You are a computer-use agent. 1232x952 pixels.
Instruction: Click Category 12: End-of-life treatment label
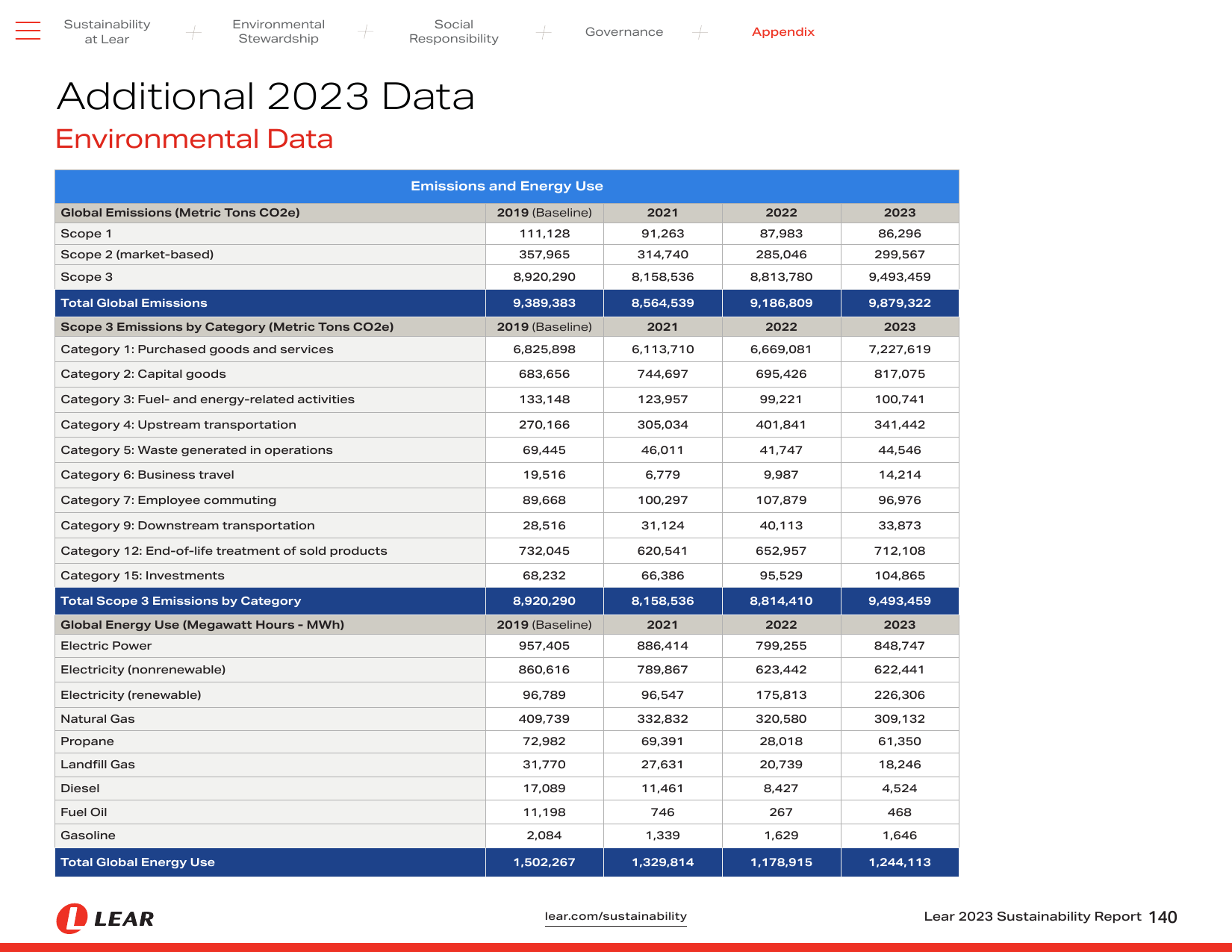coord(224,551)
